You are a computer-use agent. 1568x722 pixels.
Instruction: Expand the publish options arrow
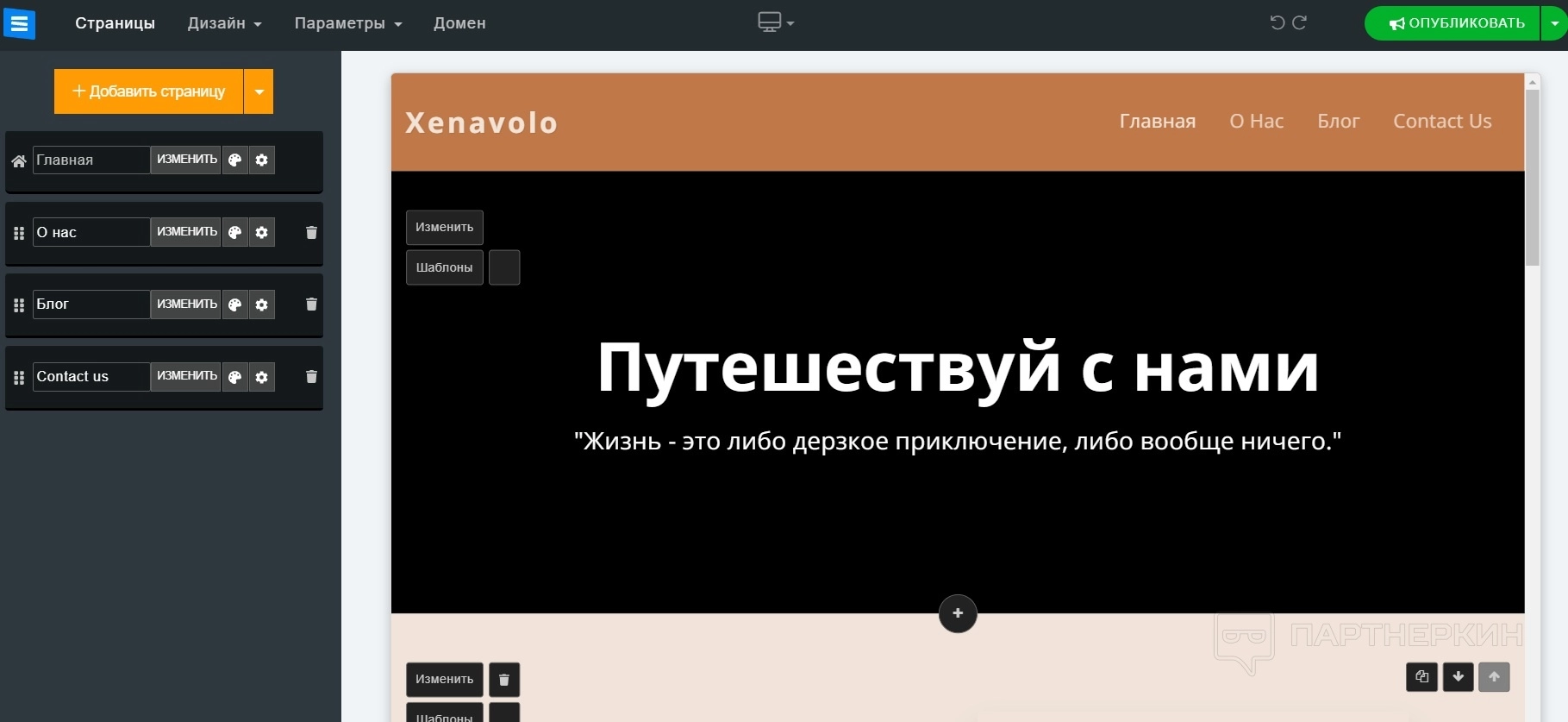tap(1554, 23)
